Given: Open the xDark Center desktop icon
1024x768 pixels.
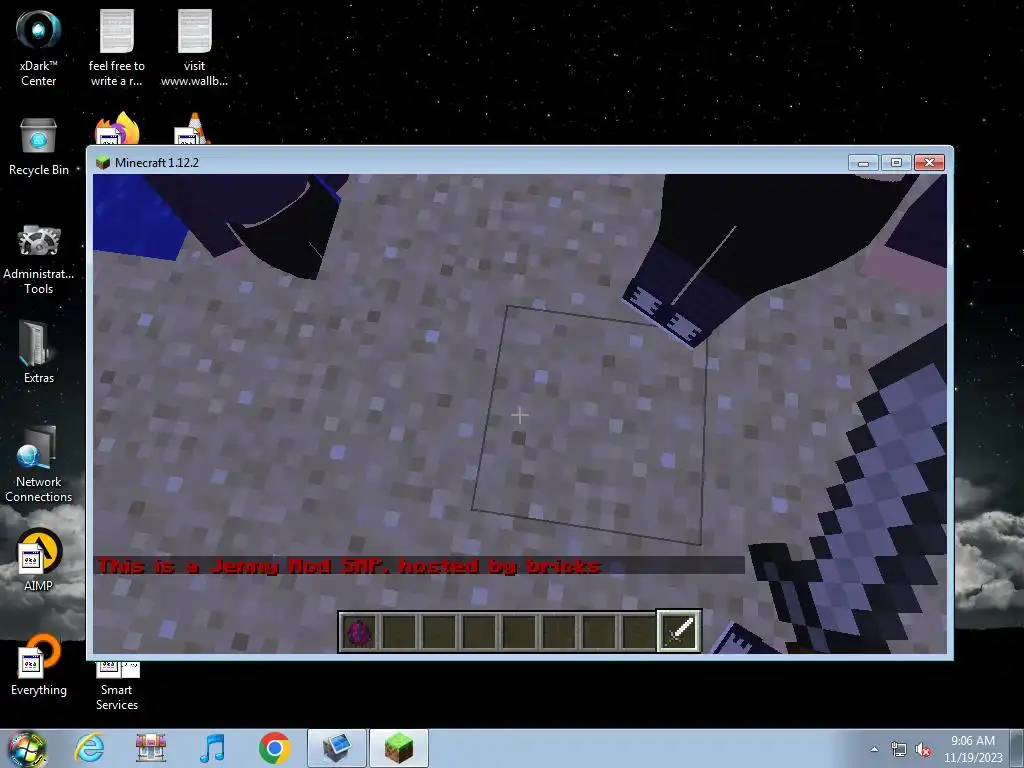Looking at the screenshot, I should pos(39,46).
